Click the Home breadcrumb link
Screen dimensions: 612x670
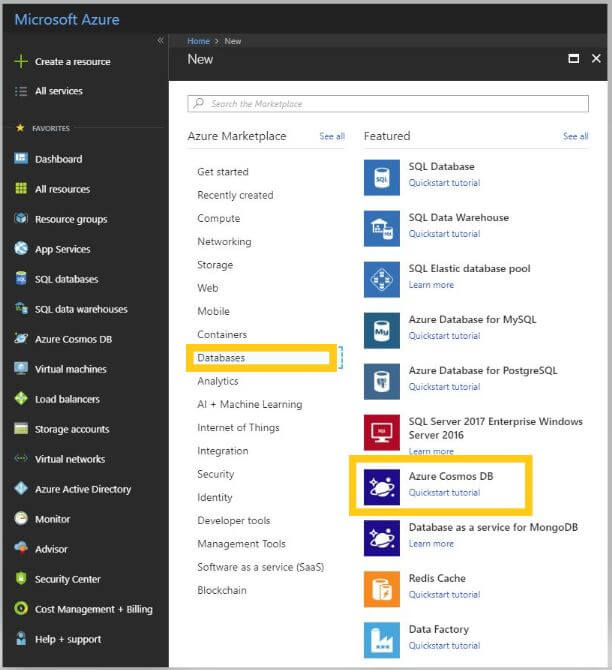(x=198, y=41)
